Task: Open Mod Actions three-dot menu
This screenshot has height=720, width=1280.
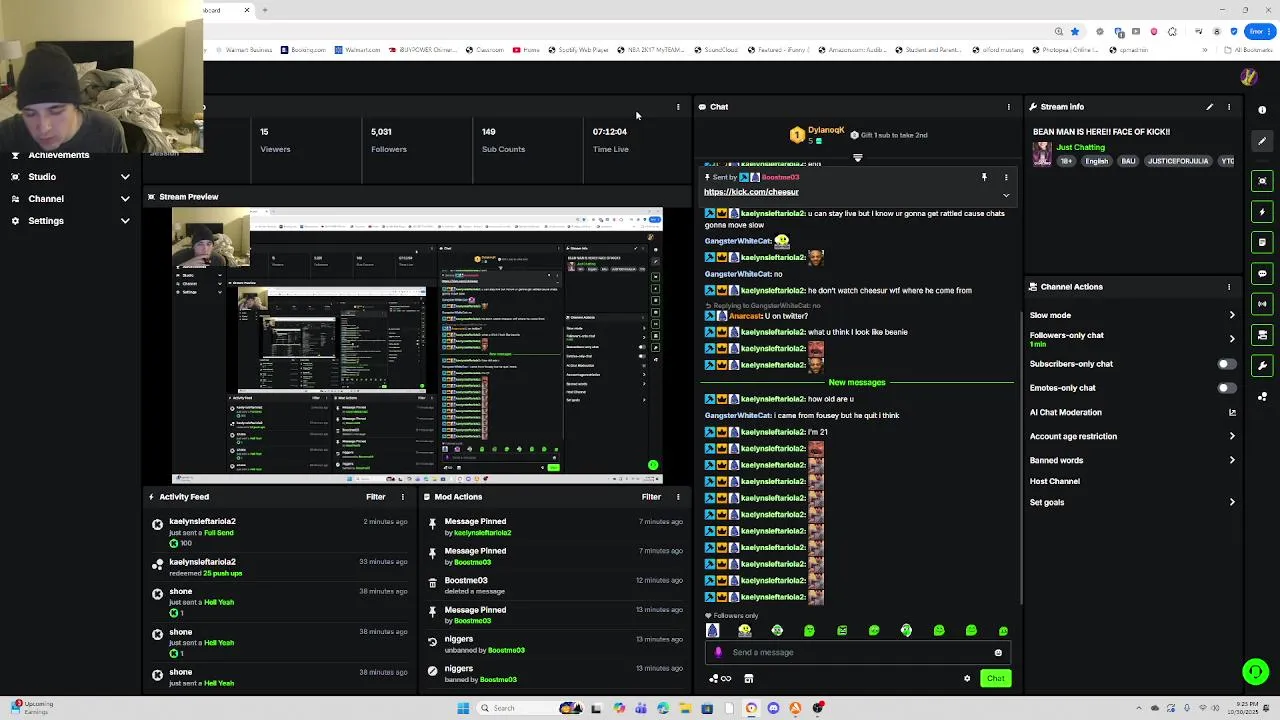Action: click(678, 497)
